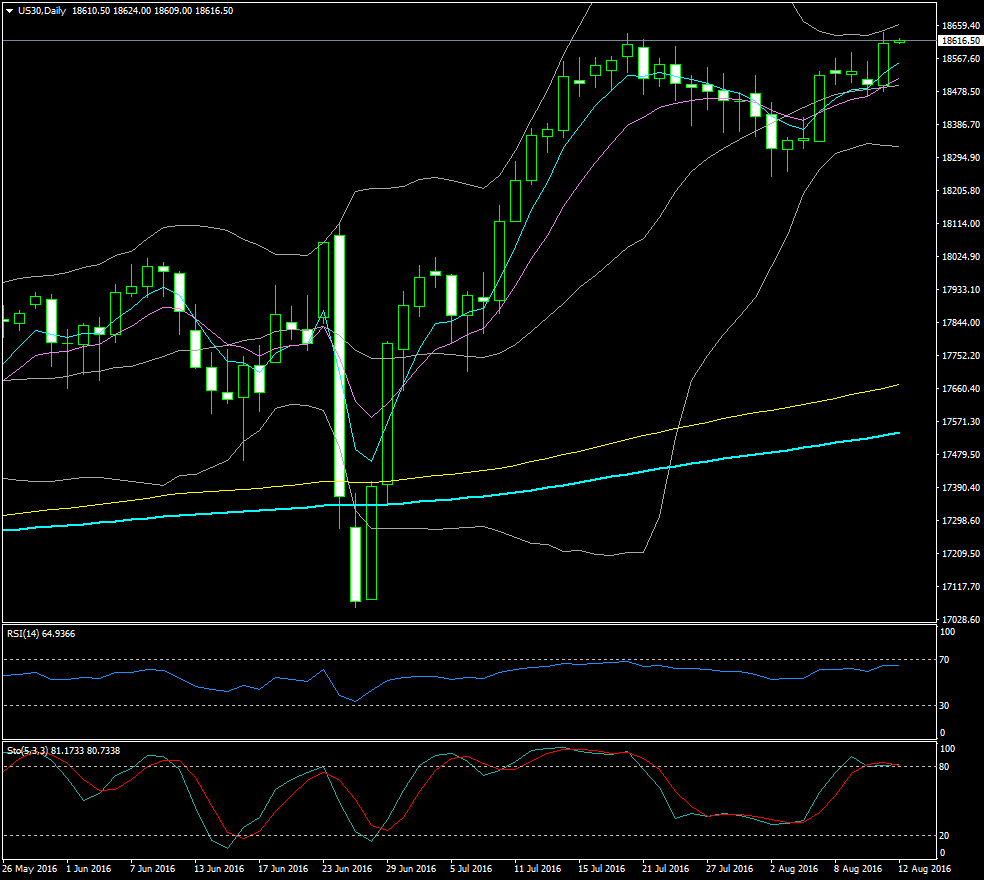Click the Stochastic scale value 20

[944, 836]
